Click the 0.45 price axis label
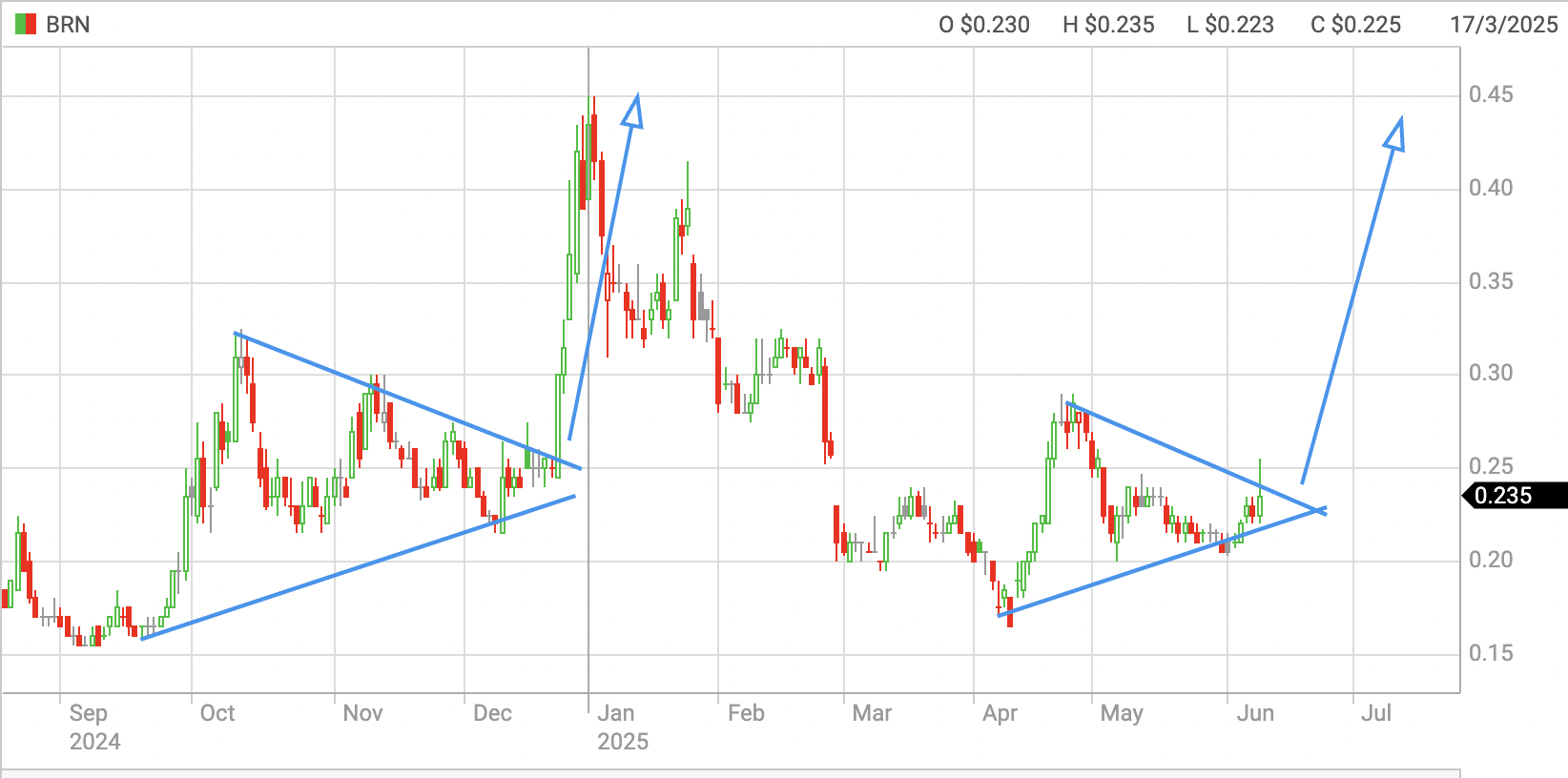This screenshot has height=778, width=1568. click(1490, 94)
